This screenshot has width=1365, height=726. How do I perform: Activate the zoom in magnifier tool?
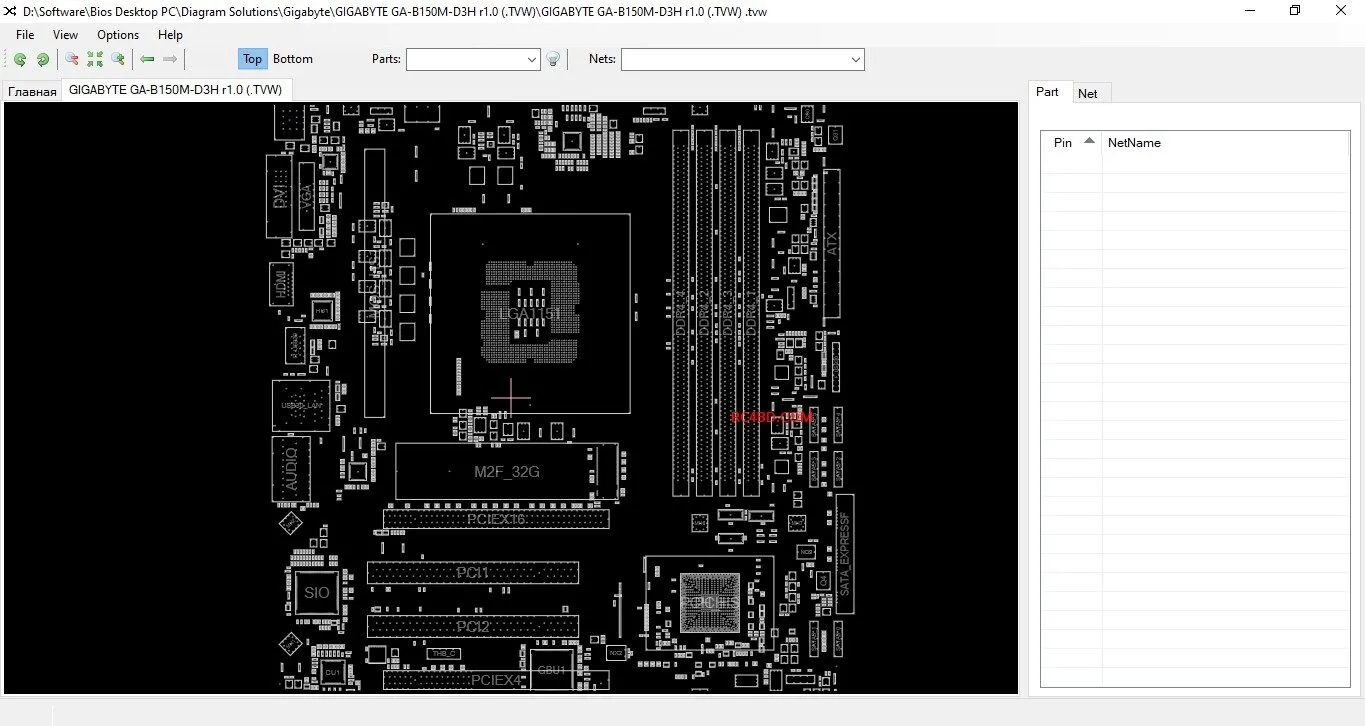118,59
